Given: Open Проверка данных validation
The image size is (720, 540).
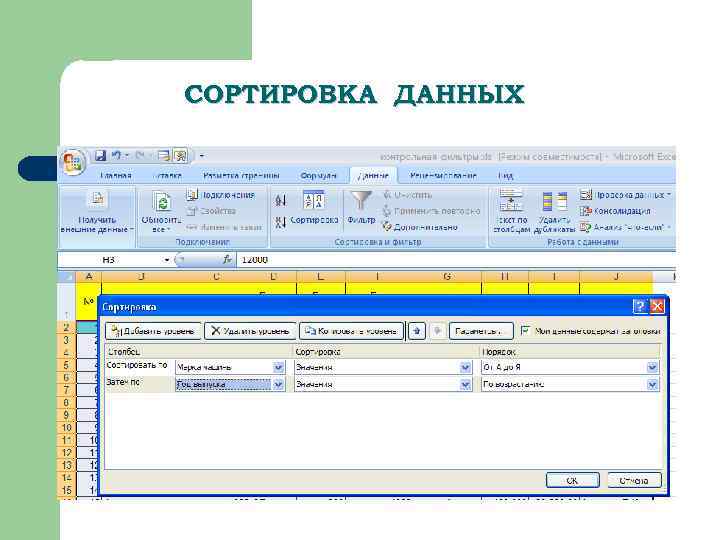Looking at the screenshot, I should [x=625, y=195].
